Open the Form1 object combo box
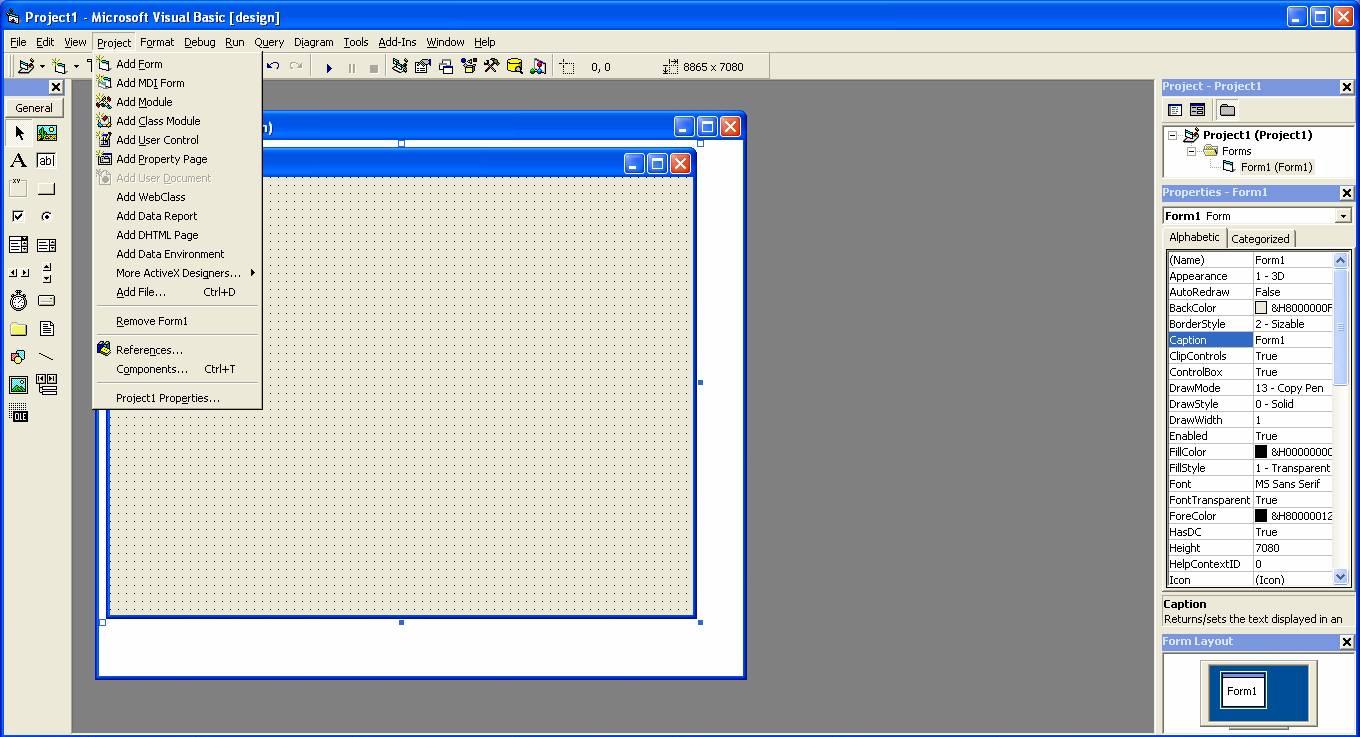The width and height of the screenshot is (1360, 737). [x=1342, y=216]
